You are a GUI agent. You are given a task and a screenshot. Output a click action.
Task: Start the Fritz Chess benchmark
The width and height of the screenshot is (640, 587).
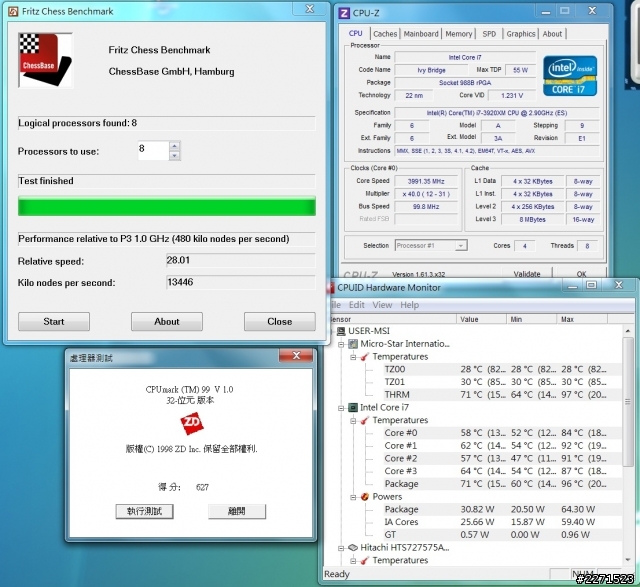point(54,322)
